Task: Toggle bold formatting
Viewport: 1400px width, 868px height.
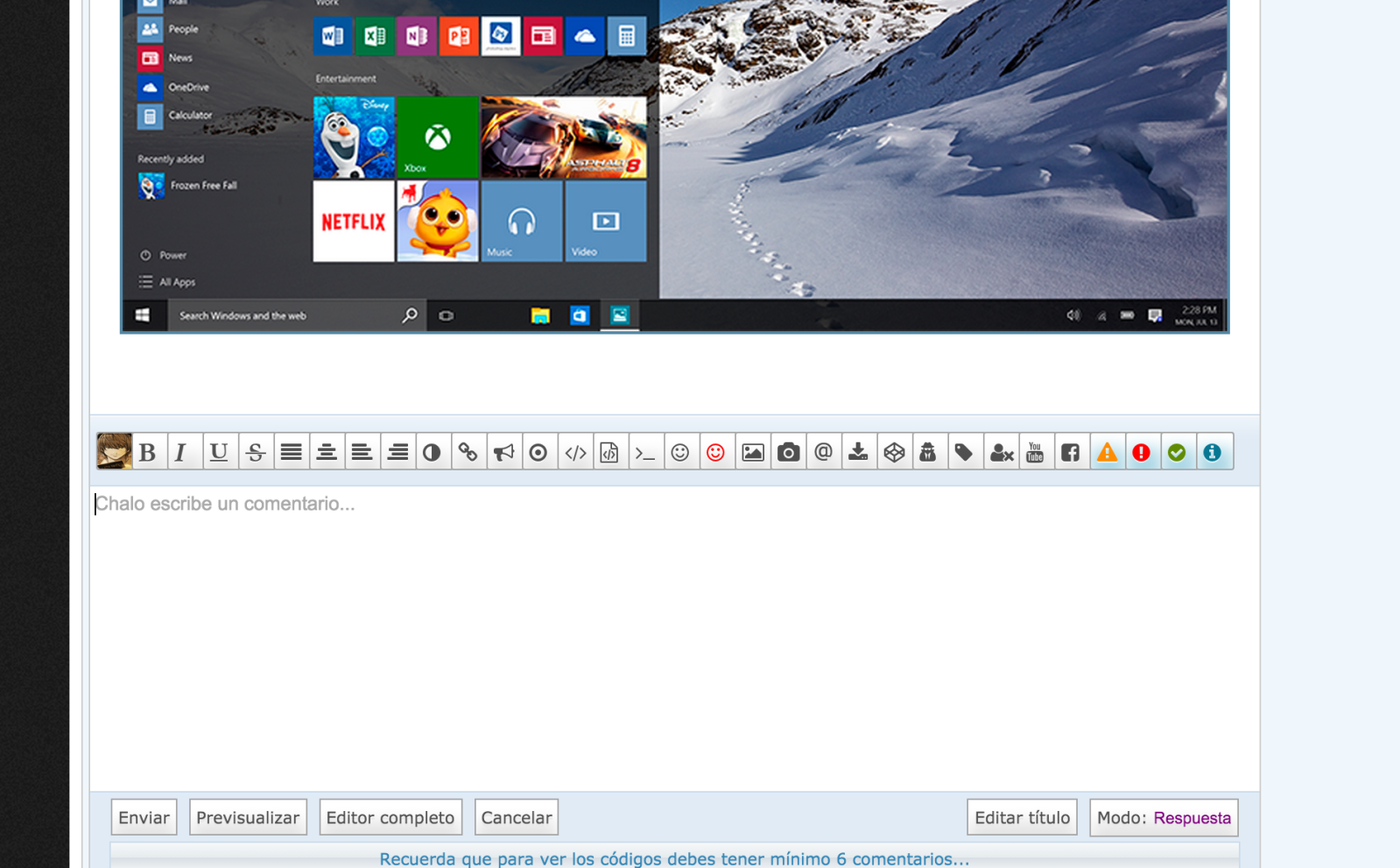Action: click(148, 452)
